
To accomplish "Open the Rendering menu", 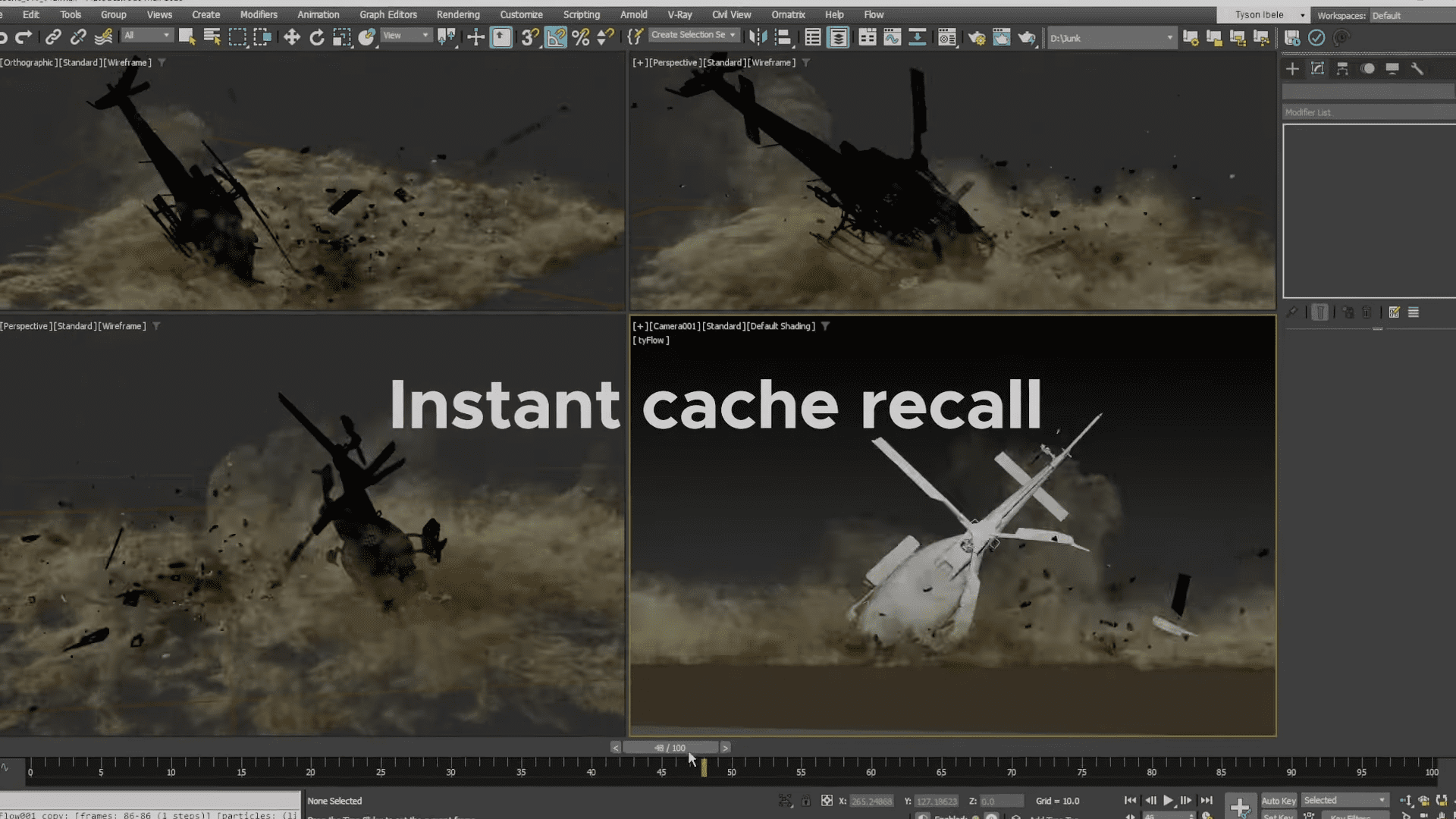I will pyautogui.click(x=458, y=14).
